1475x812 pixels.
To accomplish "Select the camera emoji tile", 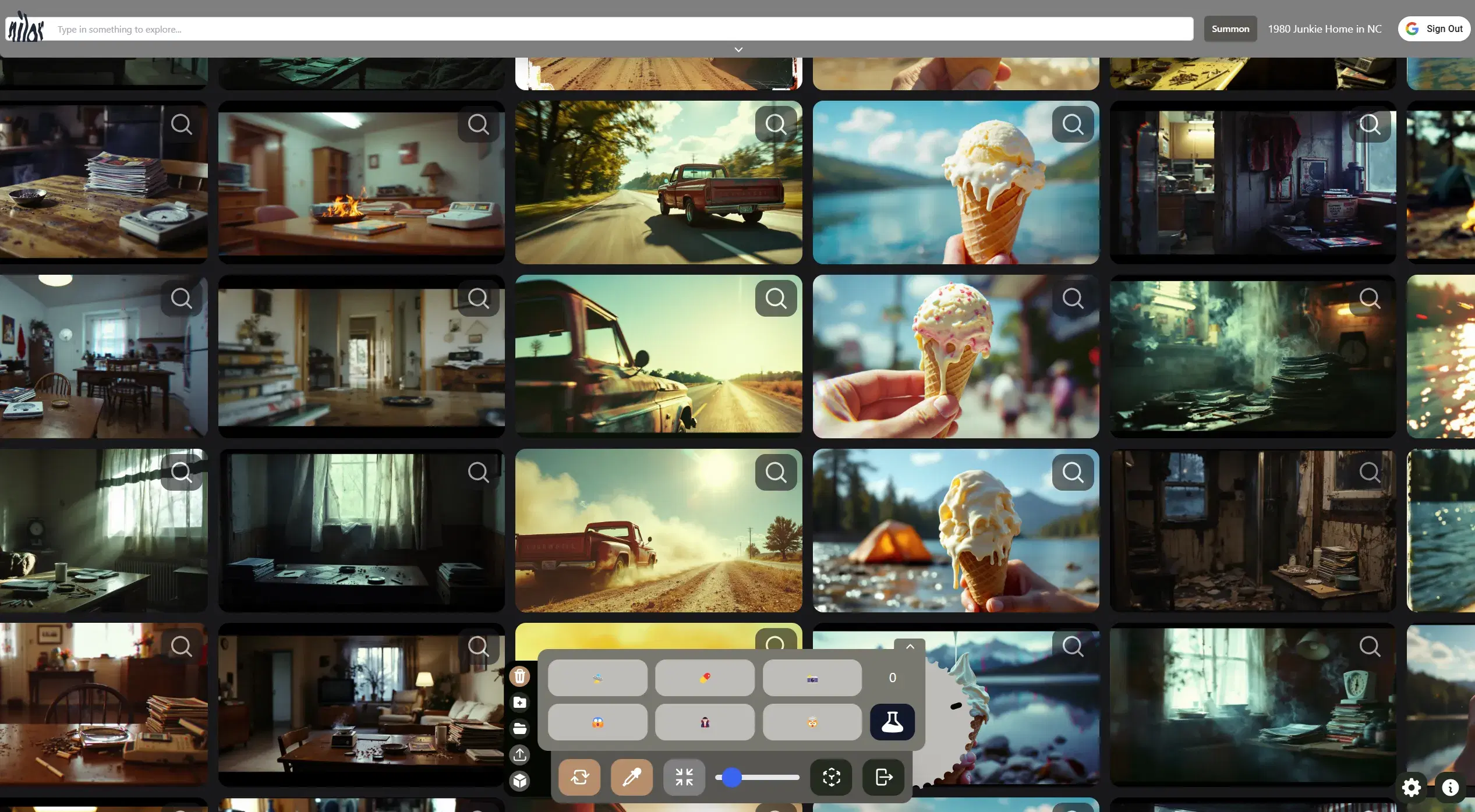I will 812,678.
